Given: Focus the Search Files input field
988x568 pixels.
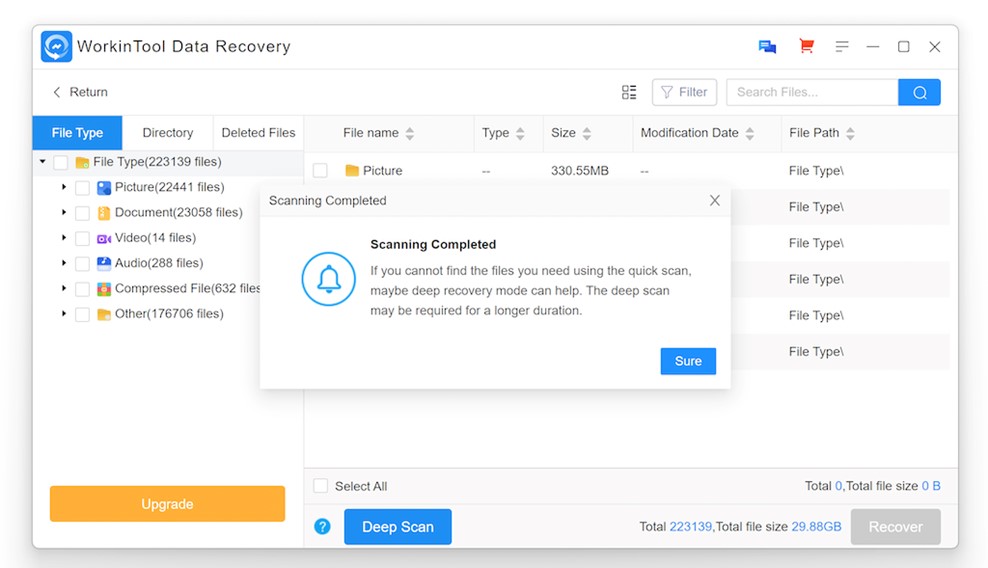Looking at the screenshot, I should 812,92.
